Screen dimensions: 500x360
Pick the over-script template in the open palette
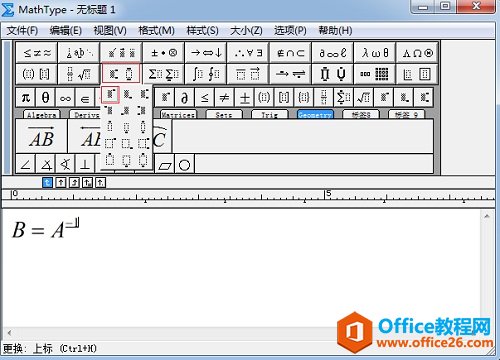click(110, 127)
